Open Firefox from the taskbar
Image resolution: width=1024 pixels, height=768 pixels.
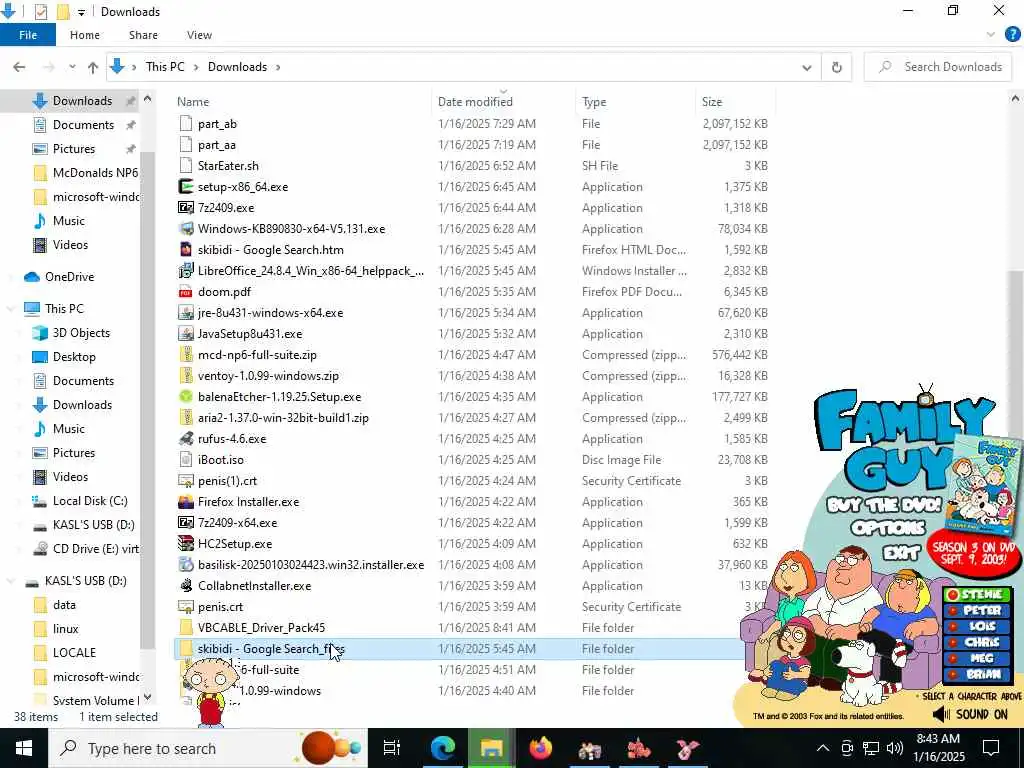(x=541, y=748)
